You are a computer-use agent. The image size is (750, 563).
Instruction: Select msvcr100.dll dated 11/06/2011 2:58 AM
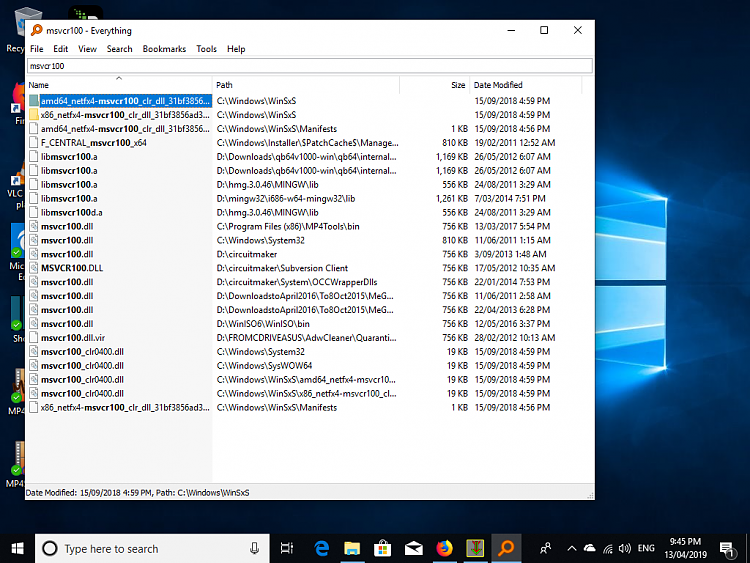67,296
